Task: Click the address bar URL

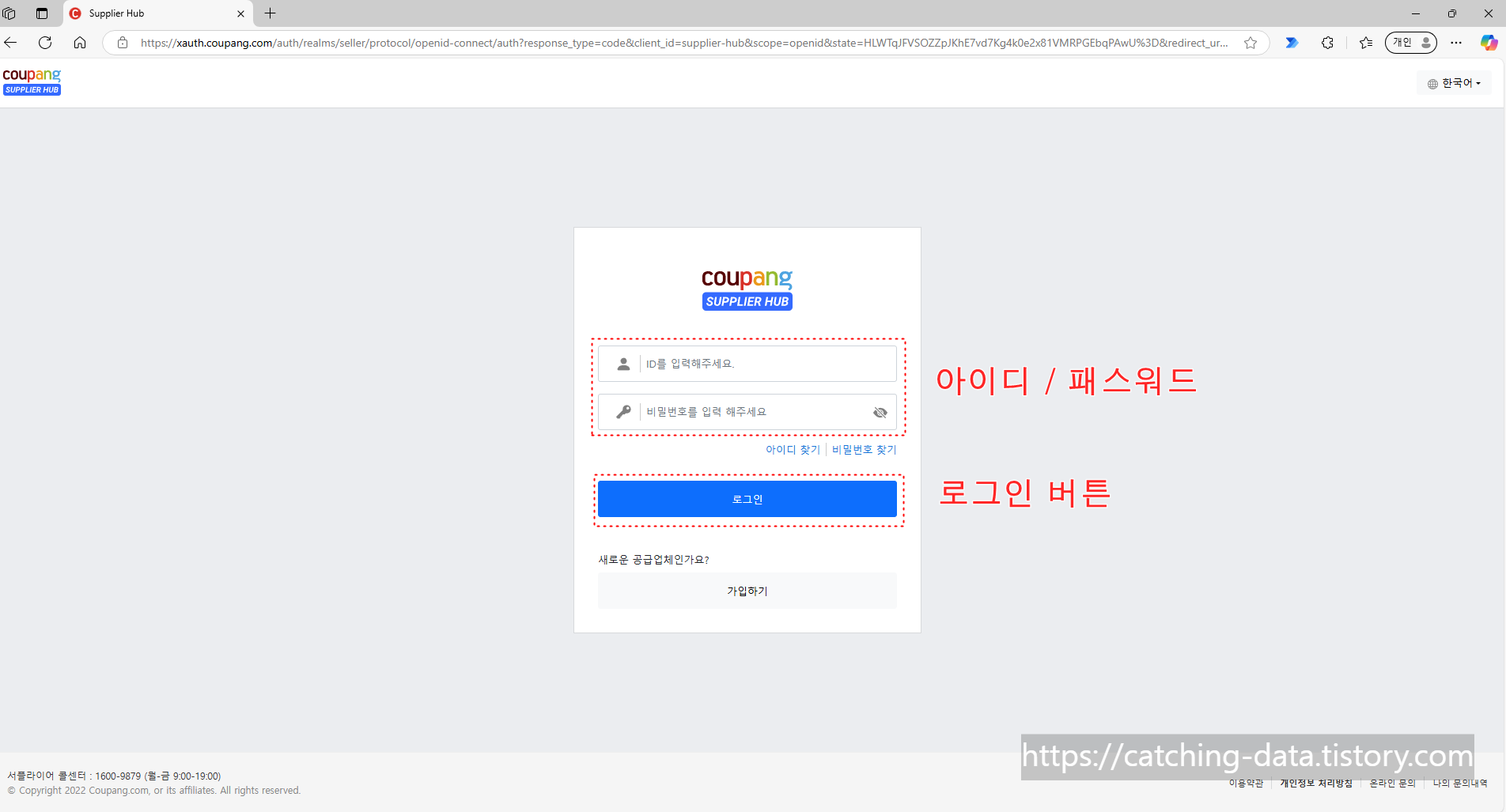Action: pyautogui.click(x=684, y=43)
